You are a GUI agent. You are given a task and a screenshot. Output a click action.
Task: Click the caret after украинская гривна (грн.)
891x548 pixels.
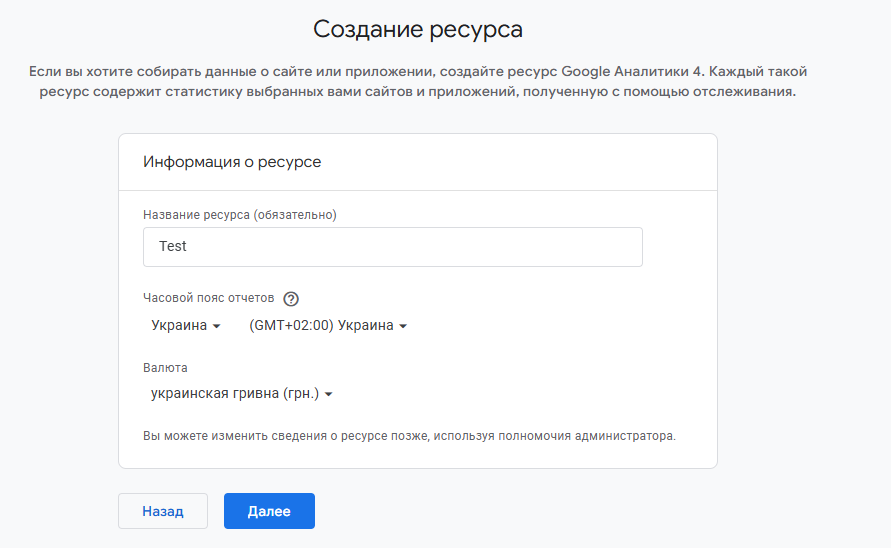(x=328, y=395)
